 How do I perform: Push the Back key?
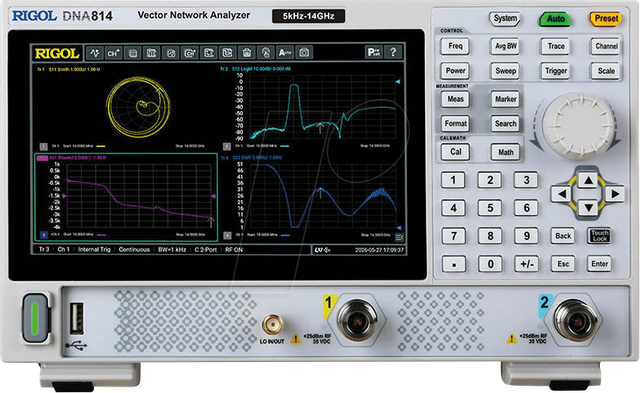click(x=563, y=236)
